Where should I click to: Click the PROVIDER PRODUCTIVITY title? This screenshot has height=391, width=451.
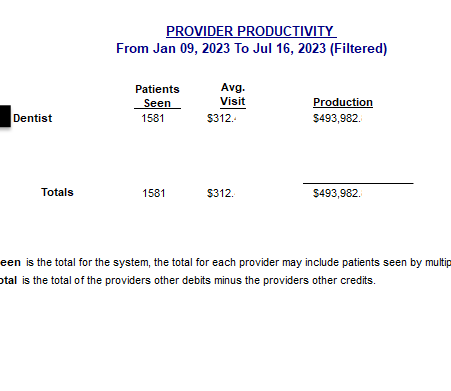point(251,31)
